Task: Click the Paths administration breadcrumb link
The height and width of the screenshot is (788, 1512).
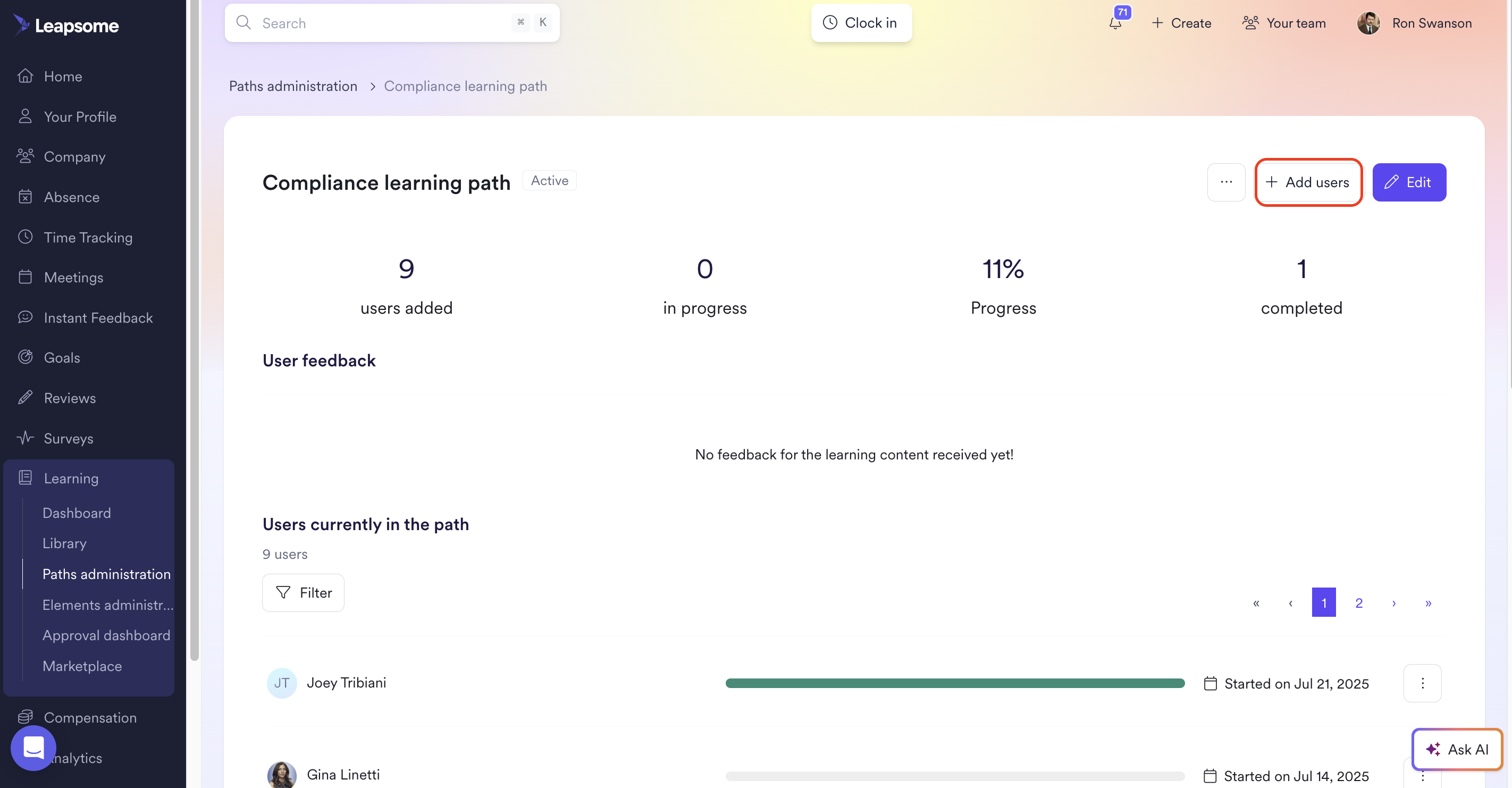Action: (293, 86)
